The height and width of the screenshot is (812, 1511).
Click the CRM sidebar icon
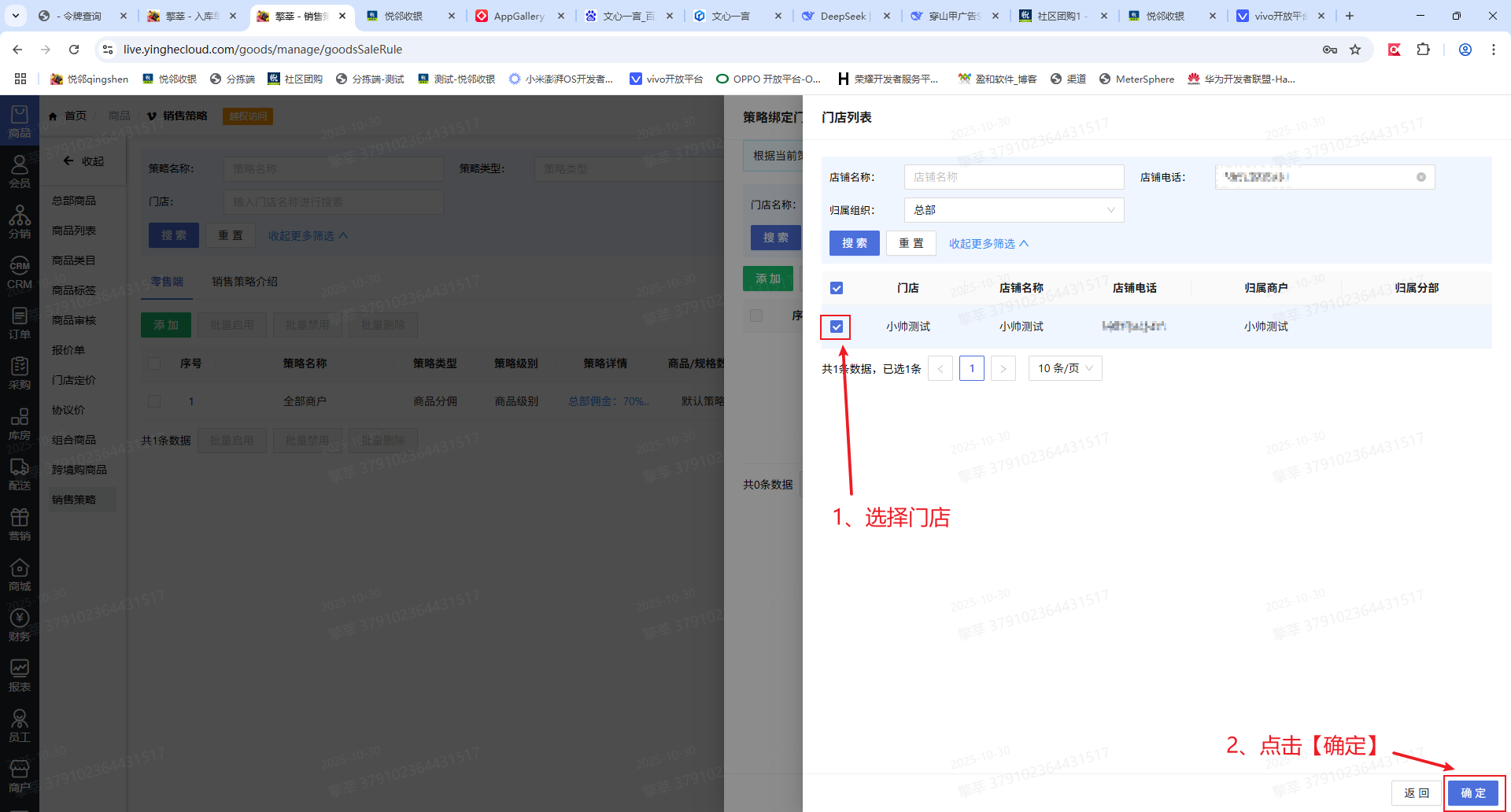coord(20,272)
